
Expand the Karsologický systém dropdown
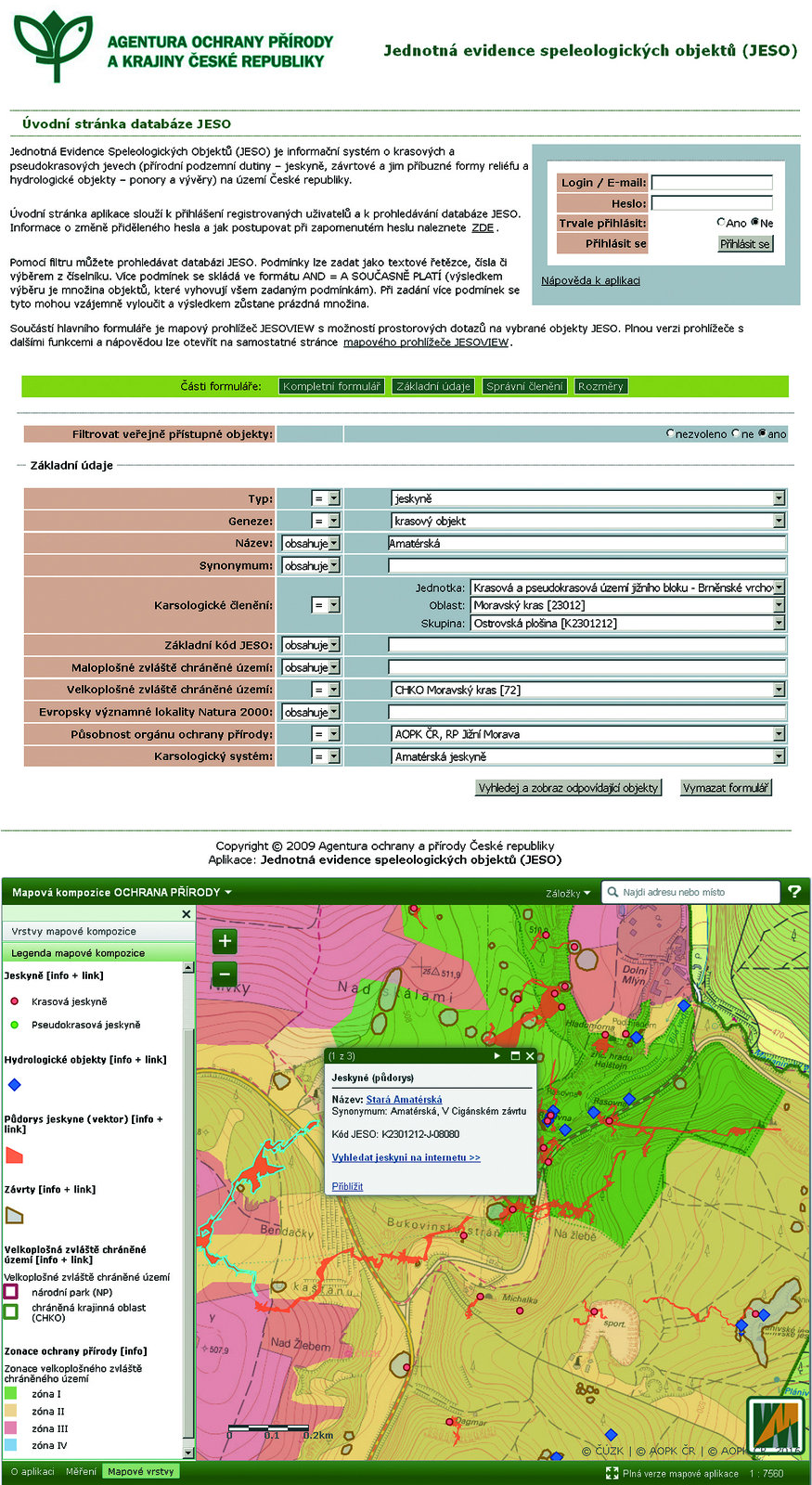tap(588, 756)
